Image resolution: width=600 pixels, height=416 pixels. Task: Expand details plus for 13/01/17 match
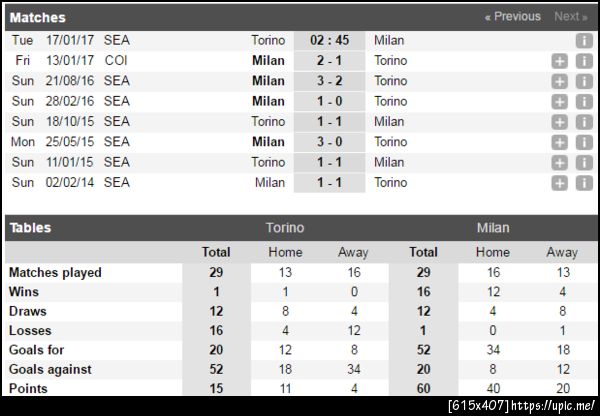(559, 61)
